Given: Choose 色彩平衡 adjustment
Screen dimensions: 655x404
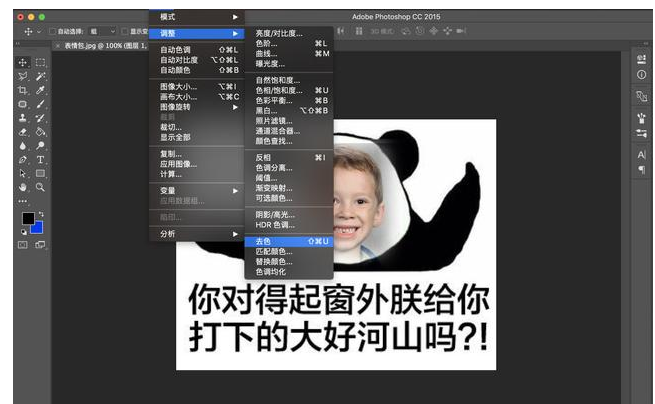Looking at the screenshot, I should tap(289, 100).
